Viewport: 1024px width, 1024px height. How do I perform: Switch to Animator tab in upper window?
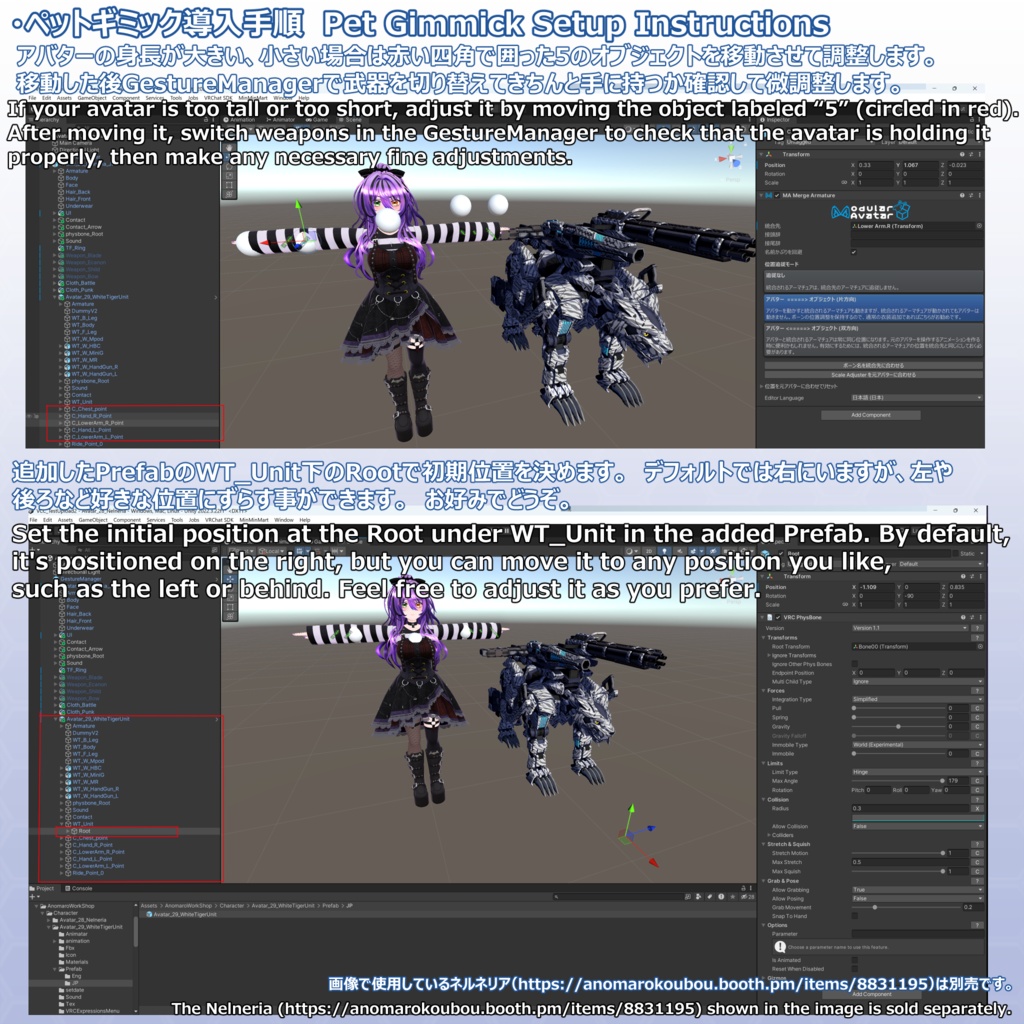[x=280, y=120]
